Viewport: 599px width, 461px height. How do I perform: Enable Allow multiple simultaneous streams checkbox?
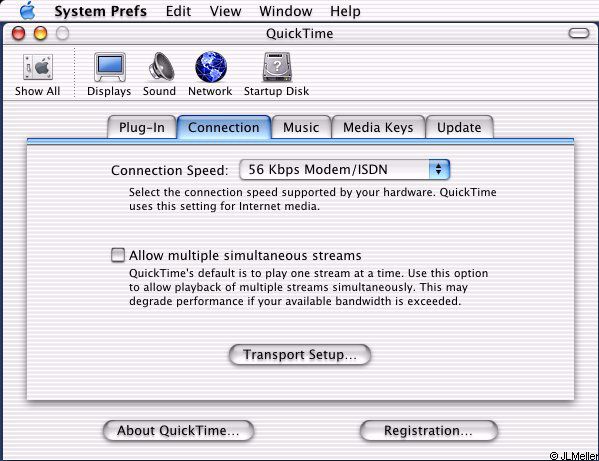(118, 255)
